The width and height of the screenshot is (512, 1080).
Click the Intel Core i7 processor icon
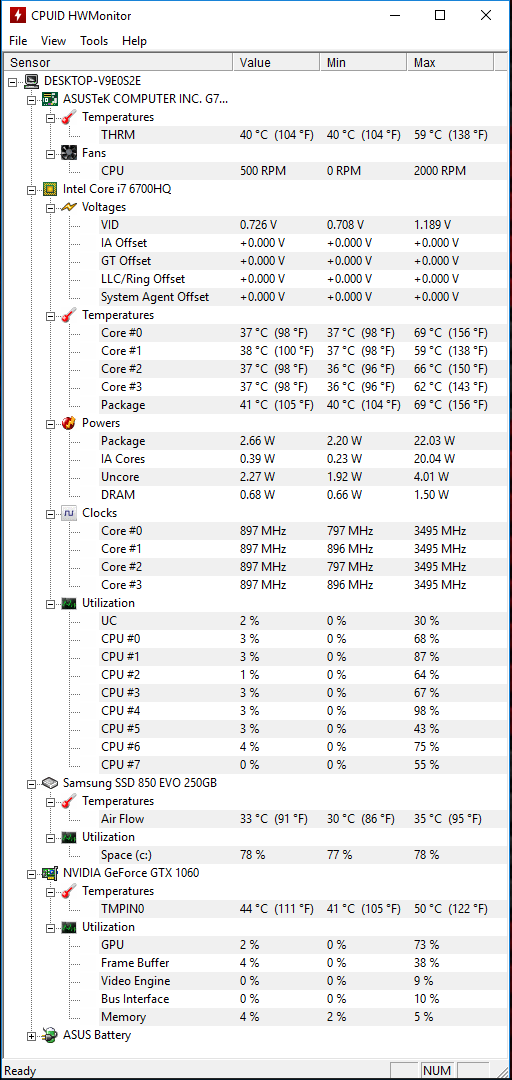click(x=50, y=189)
